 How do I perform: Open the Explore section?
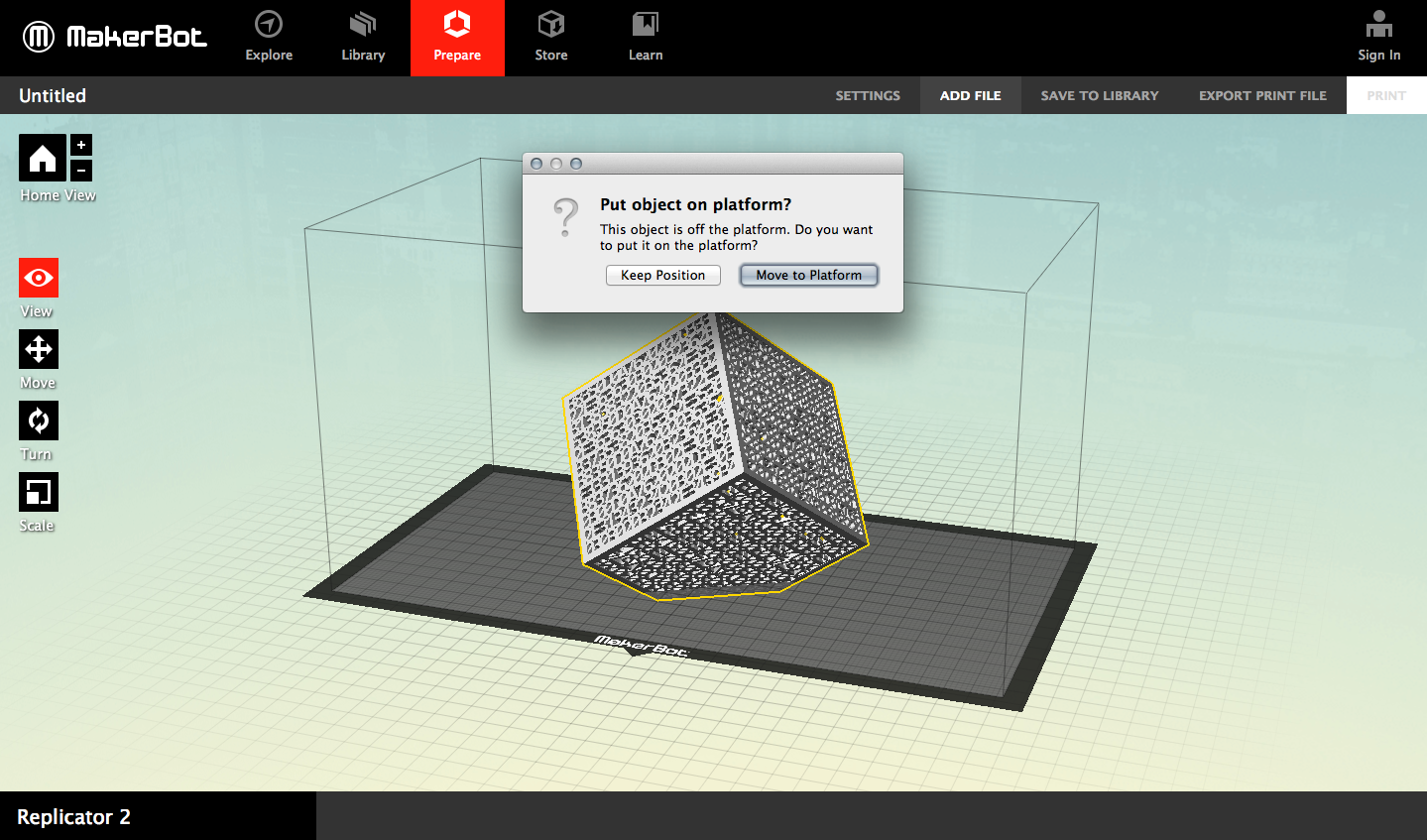coord(268,38)
